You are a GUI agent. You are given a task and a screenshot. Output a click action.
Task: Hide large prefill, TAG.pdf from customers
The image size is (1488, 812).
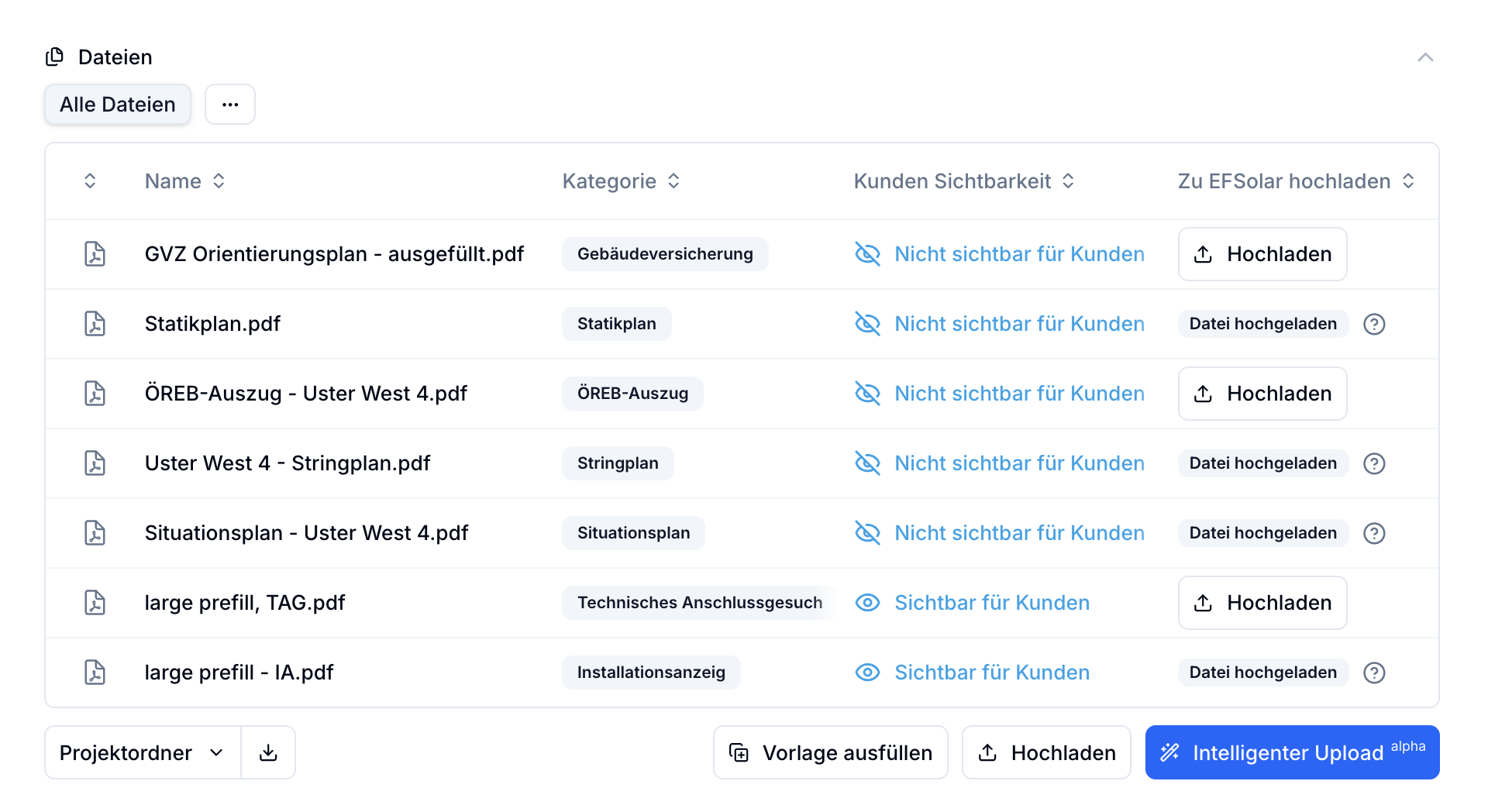972,603
